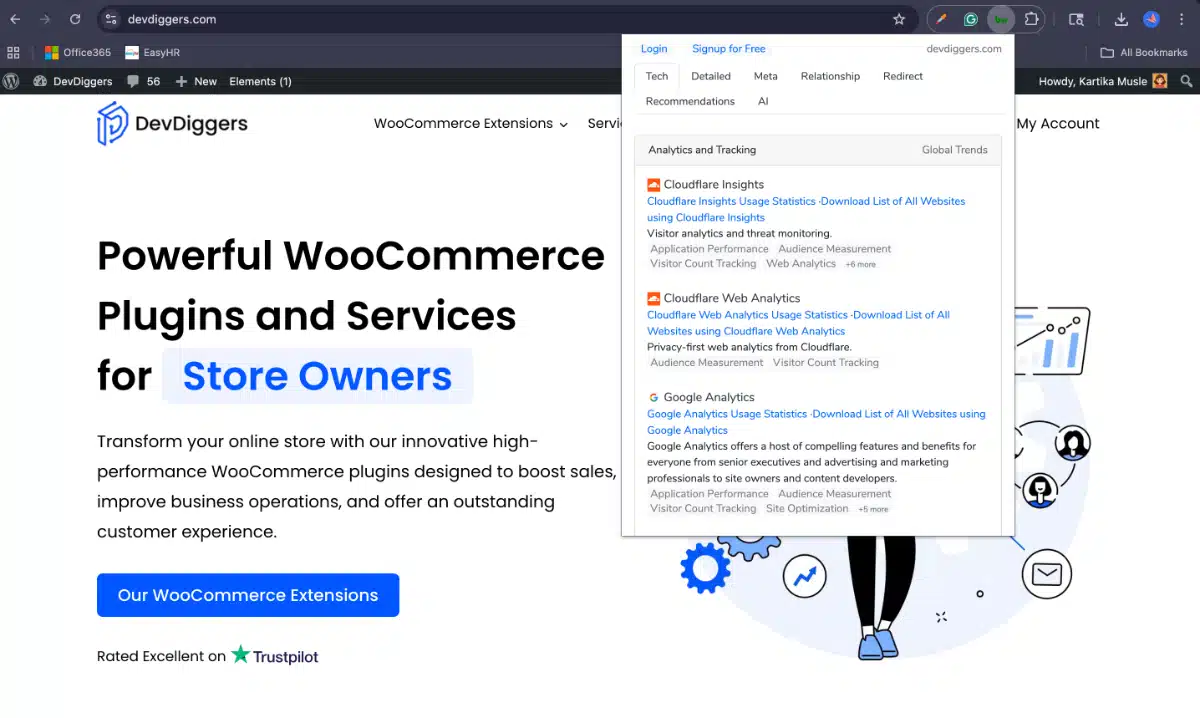Image resolution: width=1200 pixels, height=718 pixels.
Task: Open the 56 comments admin bar item
Action: (x=143, y=81)
